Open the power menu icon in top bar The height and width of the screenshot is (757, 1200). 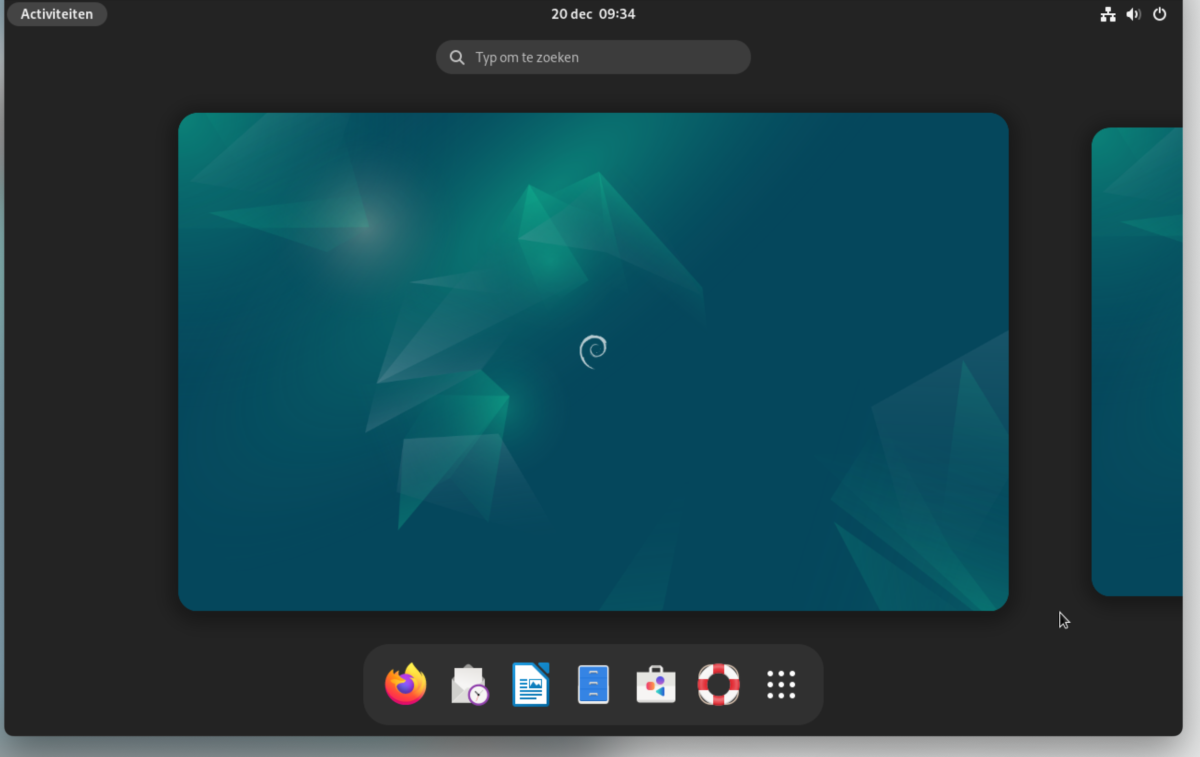tap(1160, 14)
